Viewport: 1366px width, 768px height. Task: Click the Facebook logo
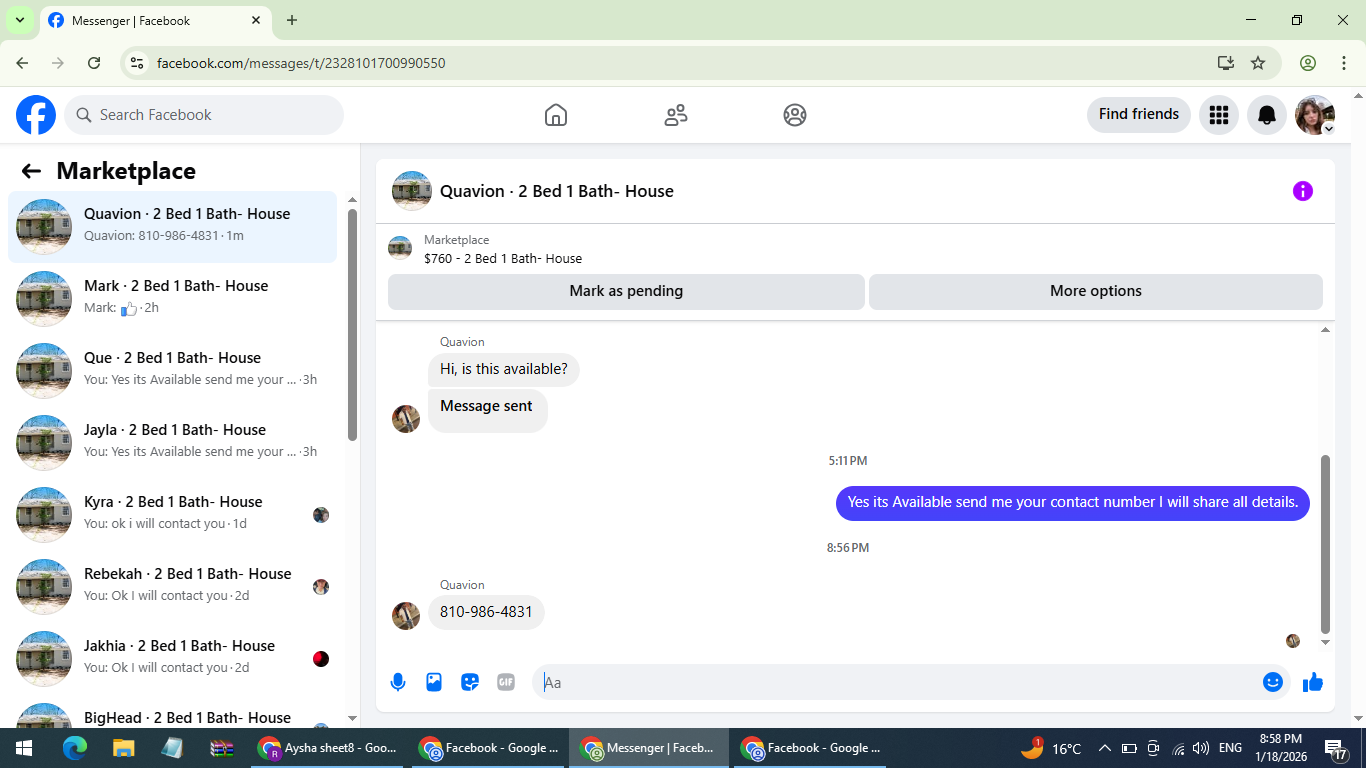pos(36,115)
